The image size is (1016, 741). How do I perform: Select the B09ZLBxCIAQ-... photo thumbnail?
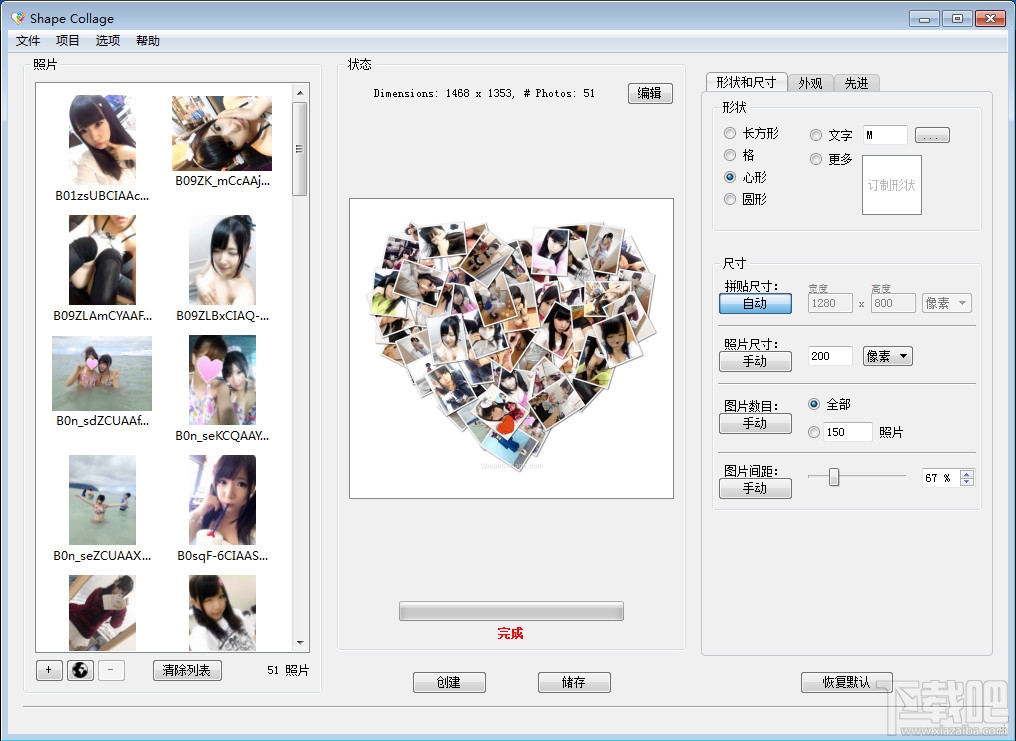[222, 260]
